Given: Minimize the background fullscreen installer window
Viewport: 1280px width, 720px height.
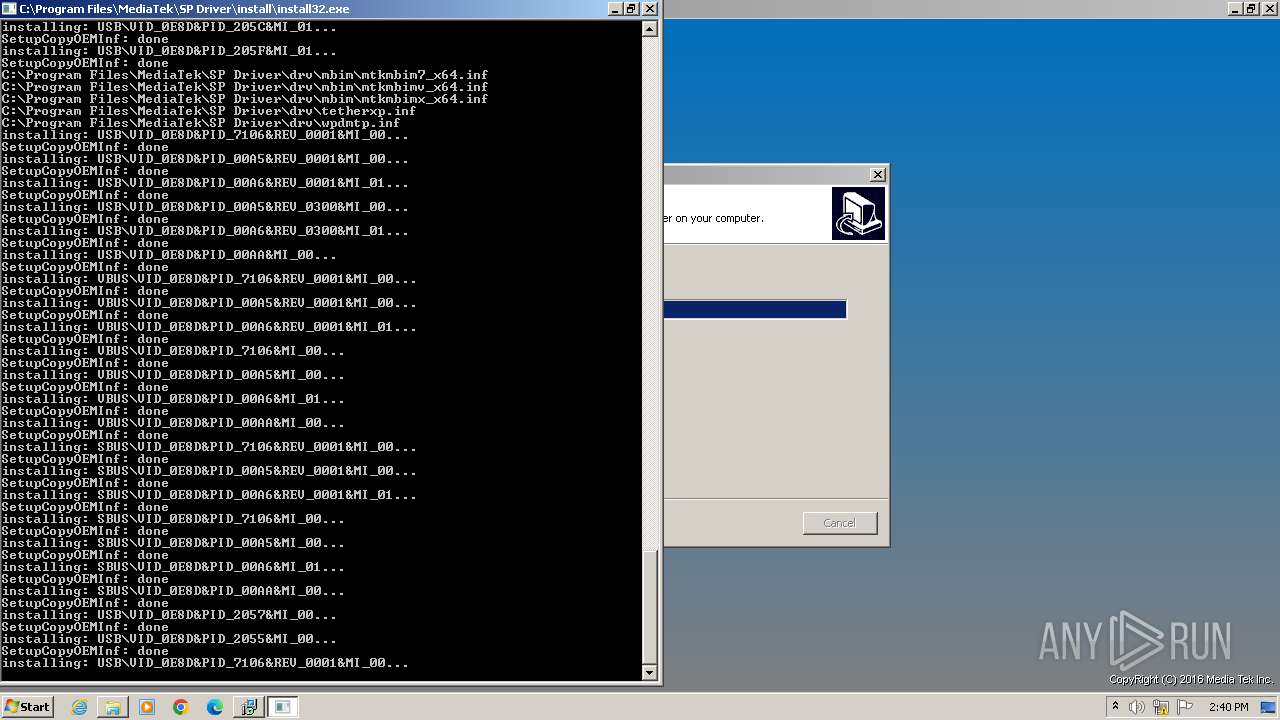Looking at the screenshot, I should point(1234,8).
